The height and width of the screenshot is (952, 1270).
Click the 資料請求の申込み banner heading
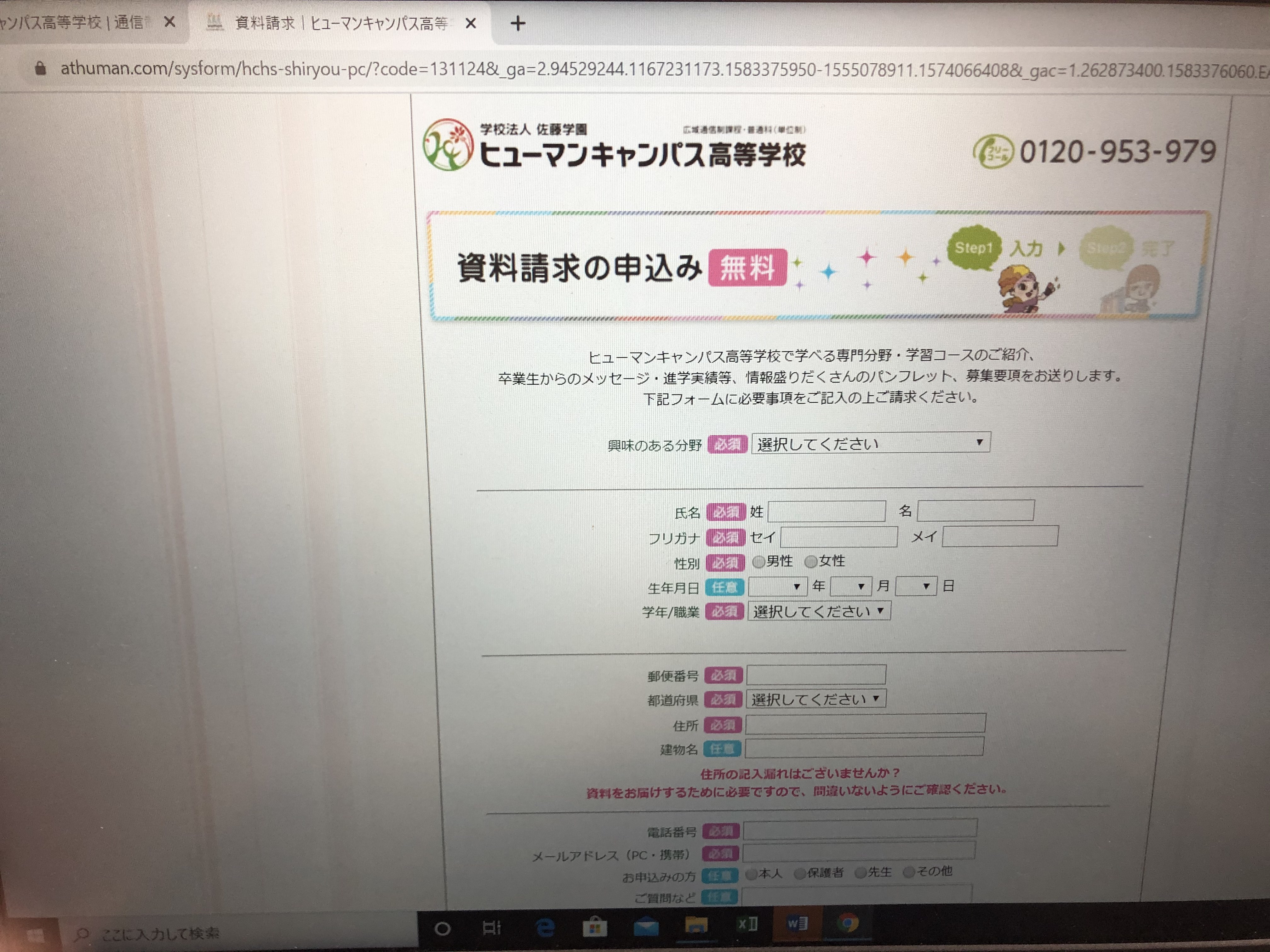579,269
